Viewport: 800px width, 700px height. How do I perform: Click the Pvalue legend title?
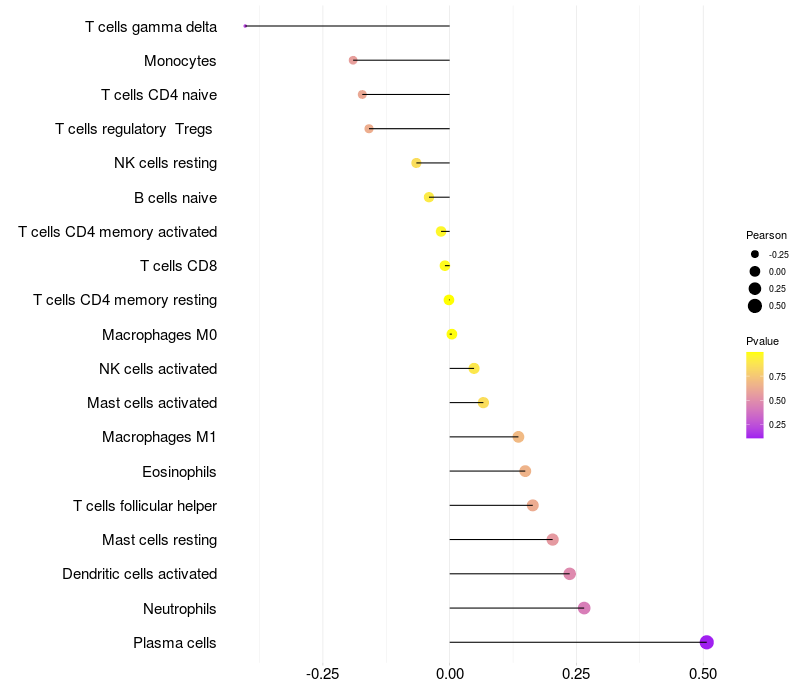click(x=762, y=341)
